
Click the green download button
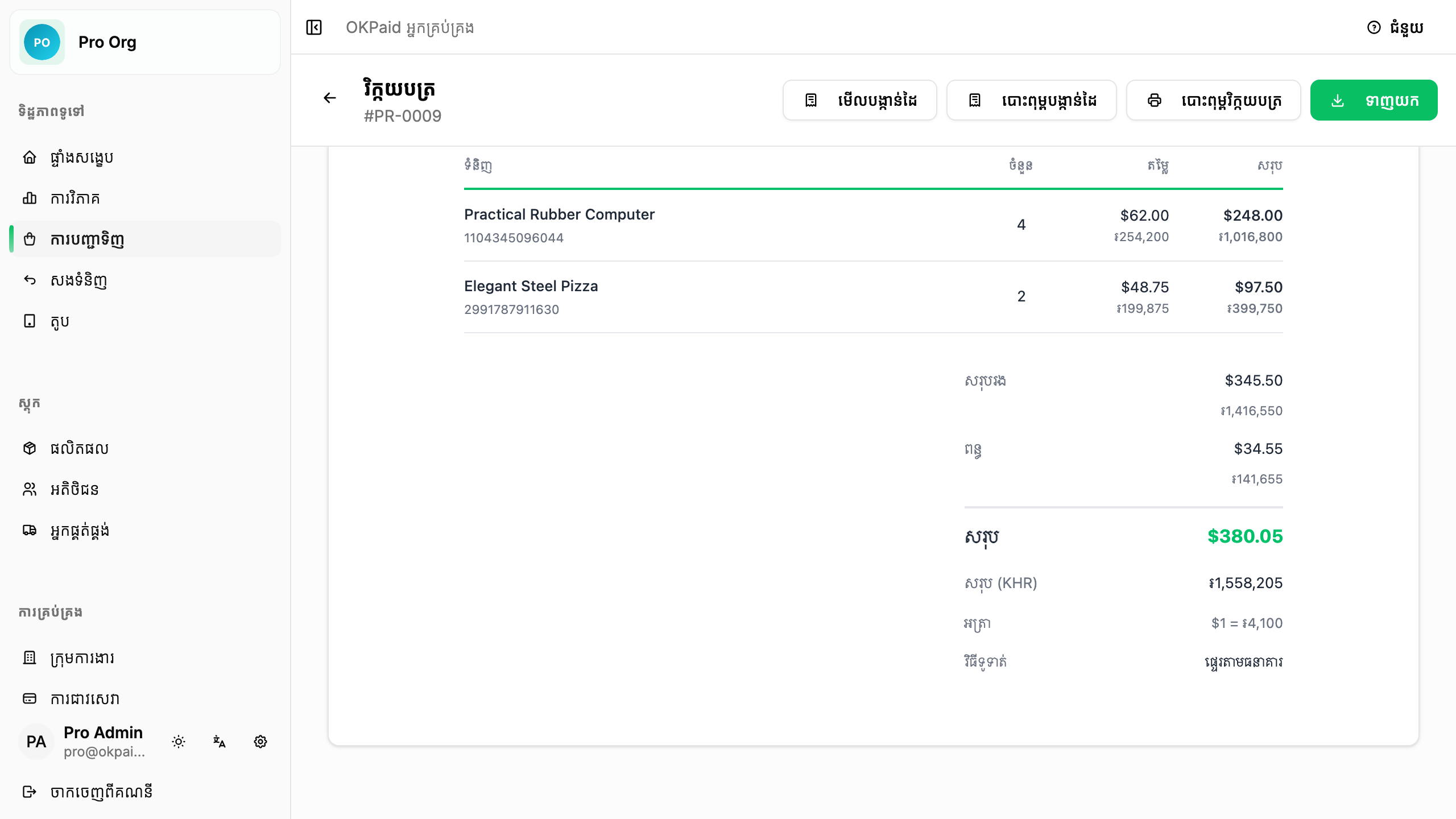(1374, 100)
